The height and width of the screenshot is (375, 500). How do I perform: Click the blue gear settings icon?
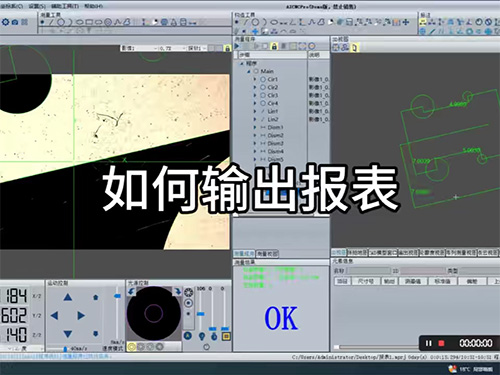click(x=5, y=22)
